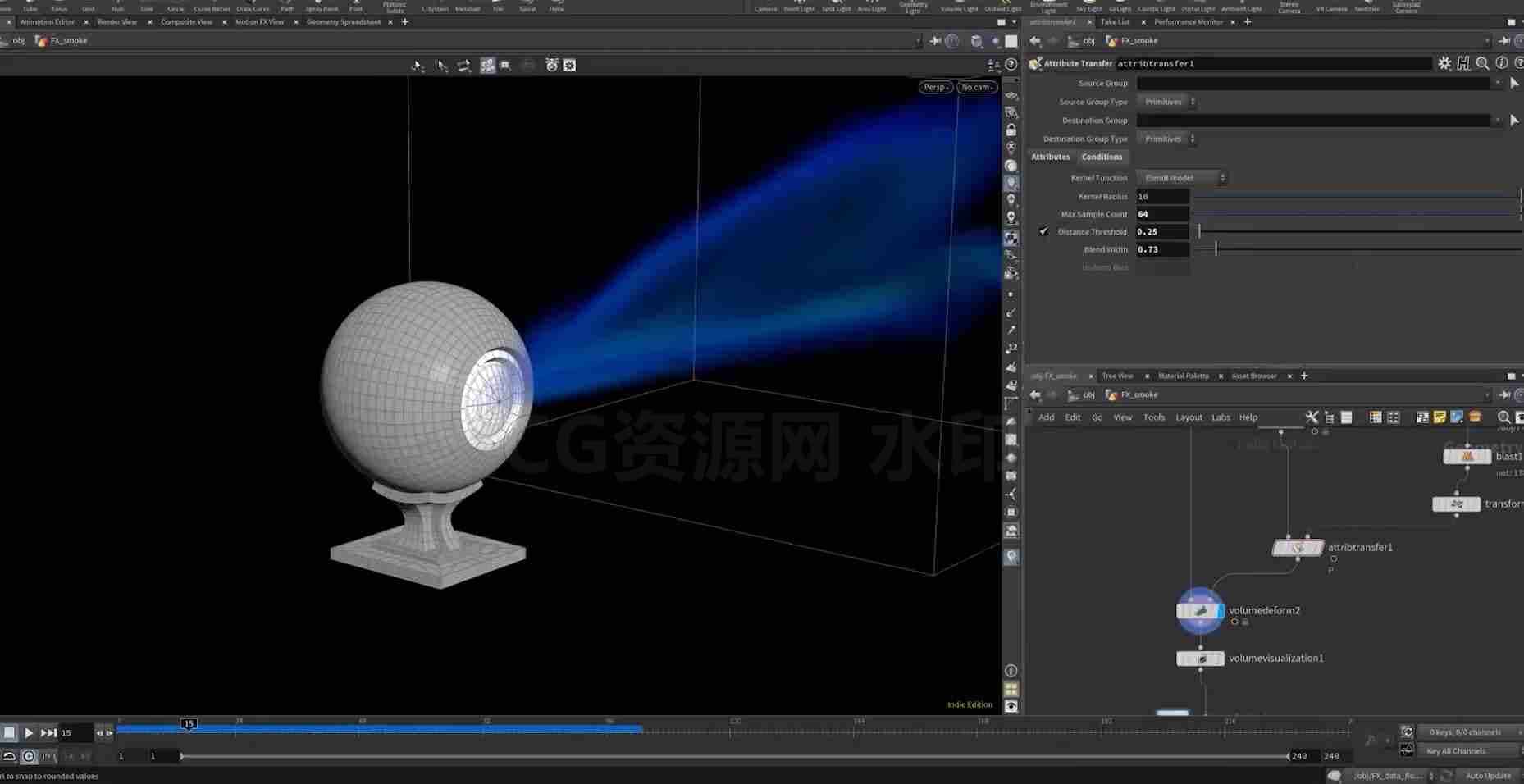Click the eye-shaped icon atop the viewport side toolbar
Image resolution: width=1524 pixels, height=784 pixels.
(1011, 96)
